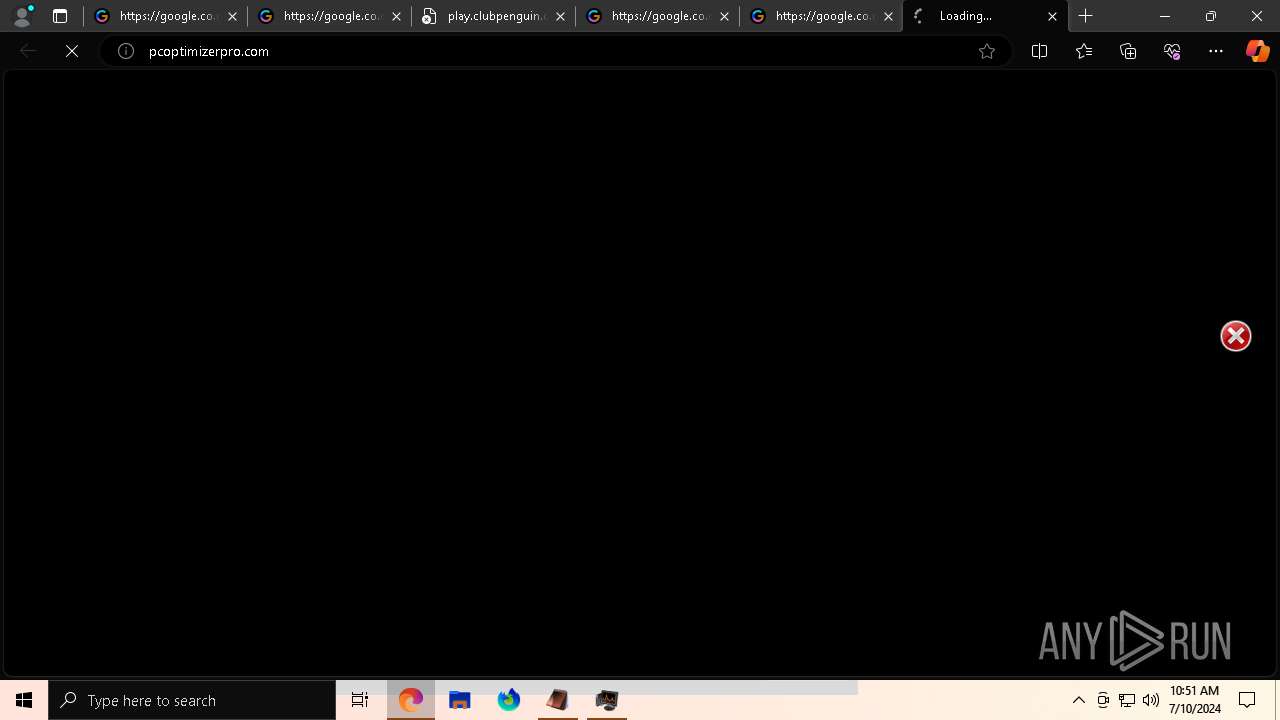Open the volume control
This screenshot has width=1280, height=720.
(1150, 700)
